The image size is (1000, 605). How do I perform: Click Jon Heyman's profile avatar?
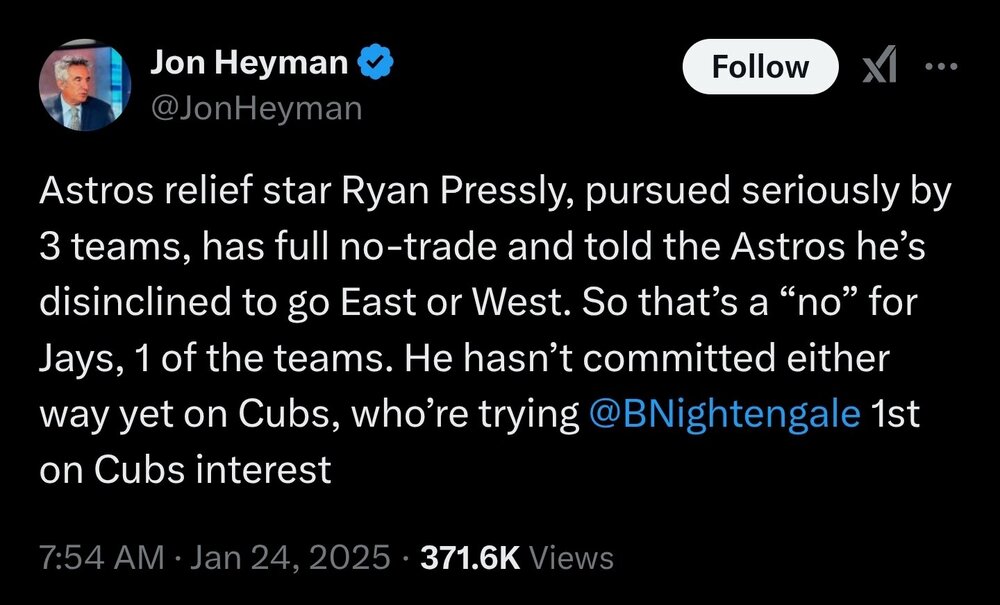tap(84, 87)
